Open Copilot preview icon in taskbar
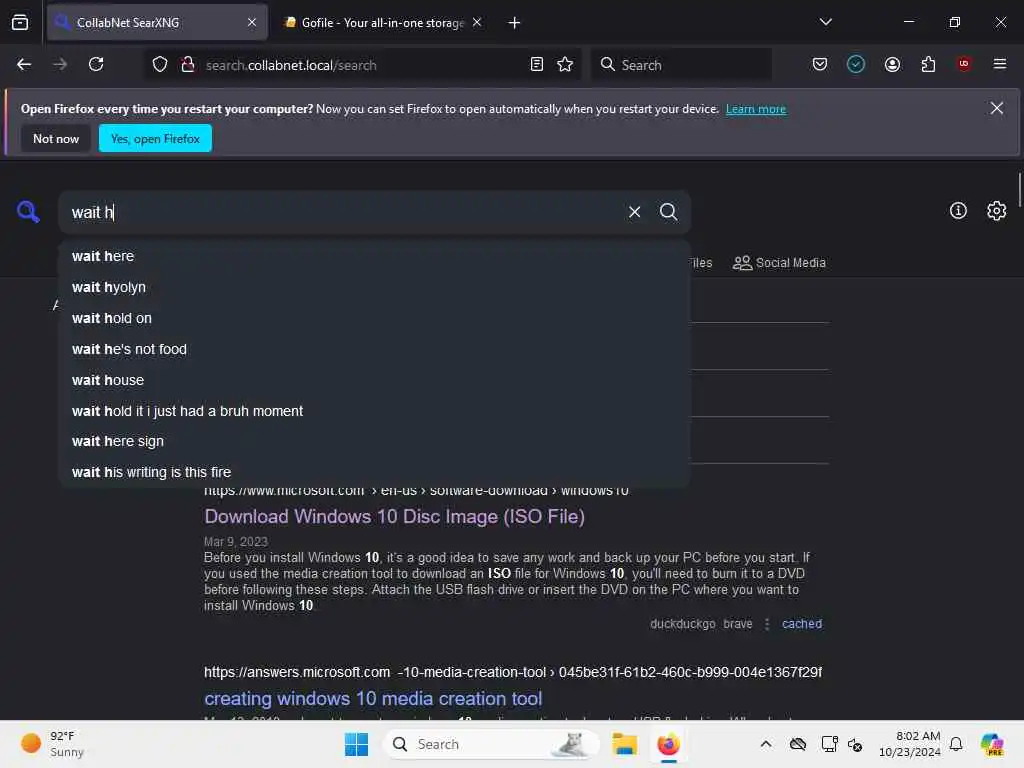This screenshot has width=1024, height=768. [x=992, y=744]
